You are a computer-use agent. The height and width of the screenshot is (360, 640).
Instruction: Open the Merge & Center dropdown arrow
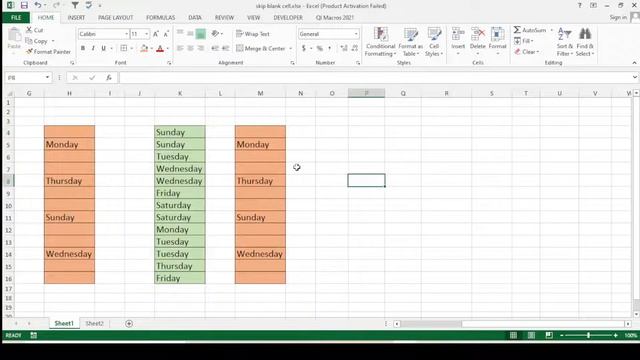[x=291, y=48]
